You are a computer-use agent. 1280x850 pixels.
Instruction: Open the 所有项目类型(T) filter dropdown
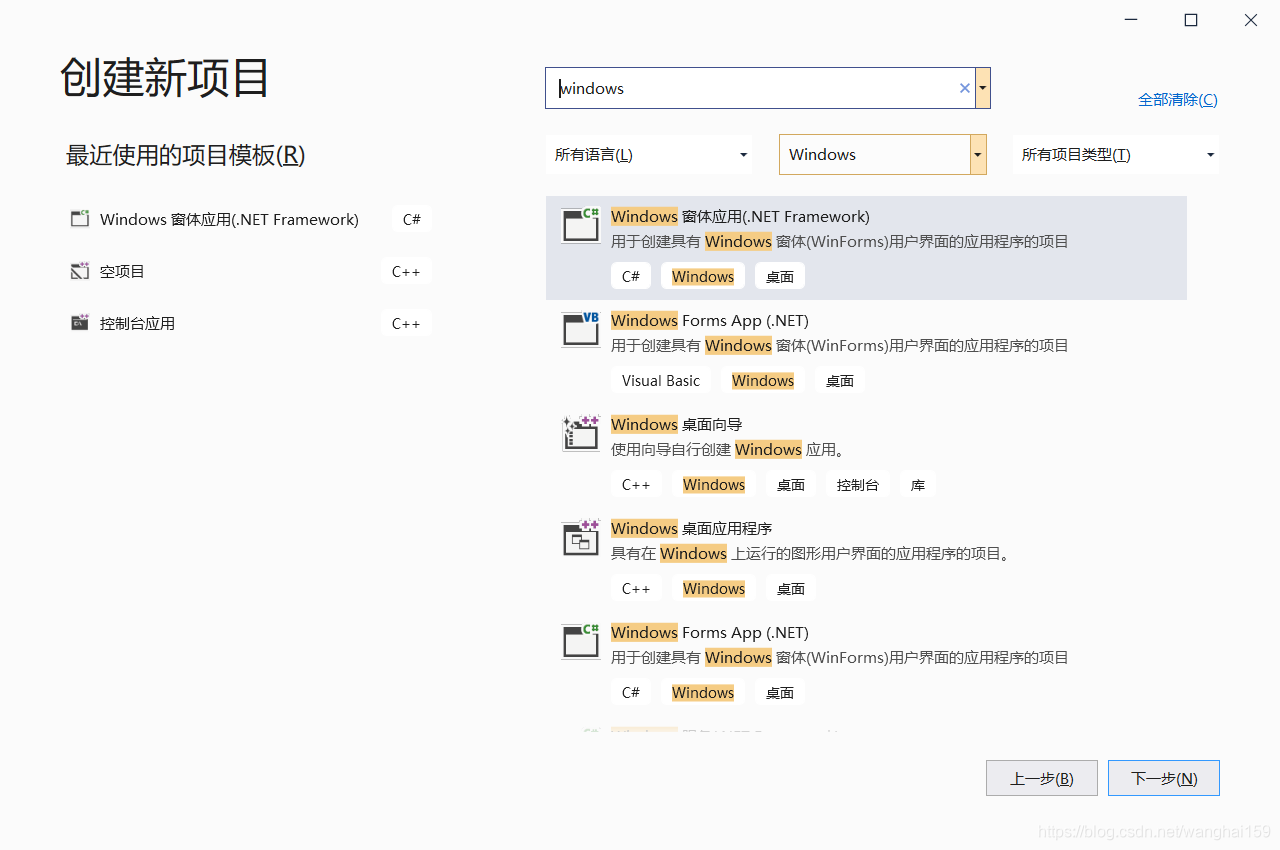coord(1116,155)
